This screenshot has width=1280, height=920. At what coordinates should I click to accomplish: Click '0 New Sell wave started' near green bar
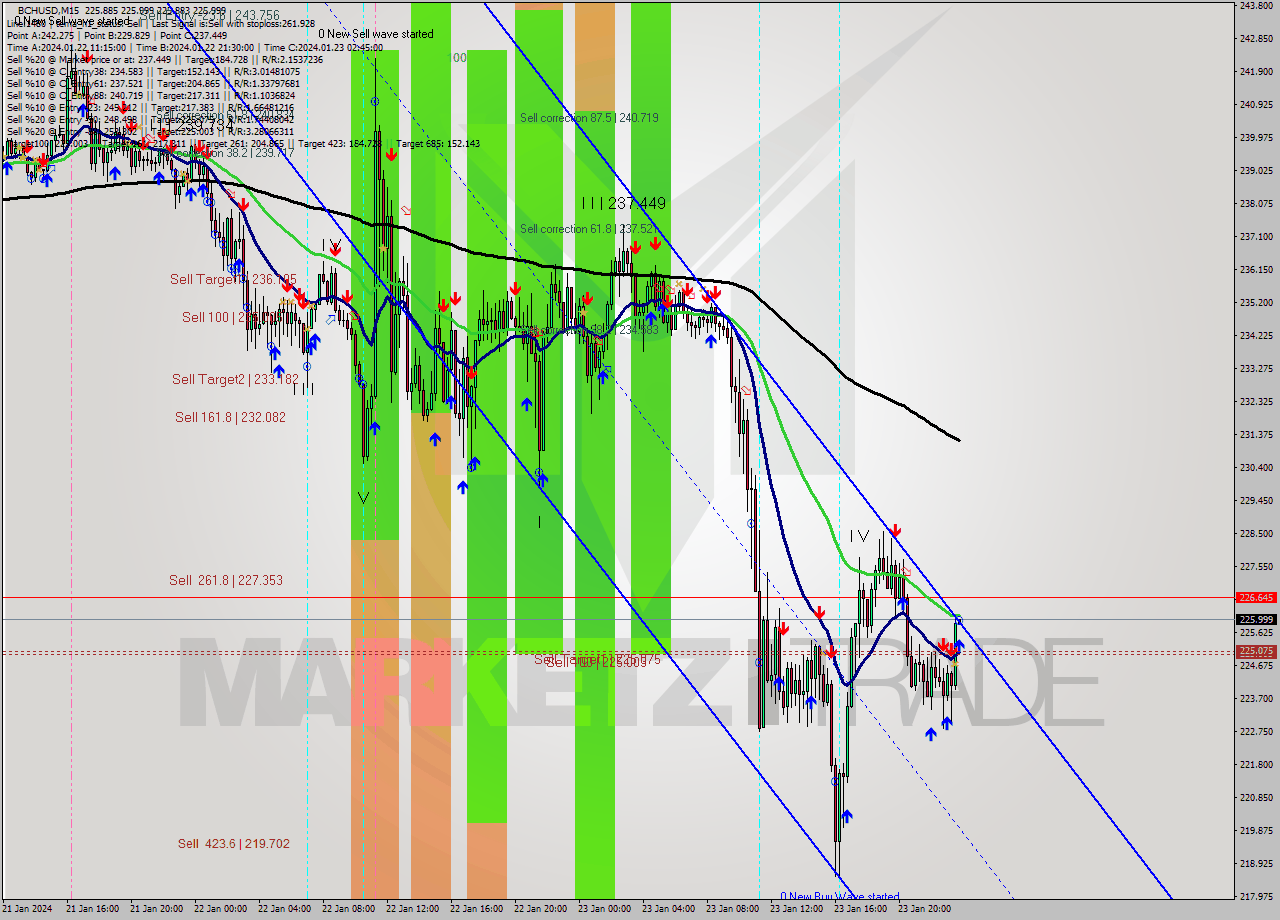click(x=376, y=34)
